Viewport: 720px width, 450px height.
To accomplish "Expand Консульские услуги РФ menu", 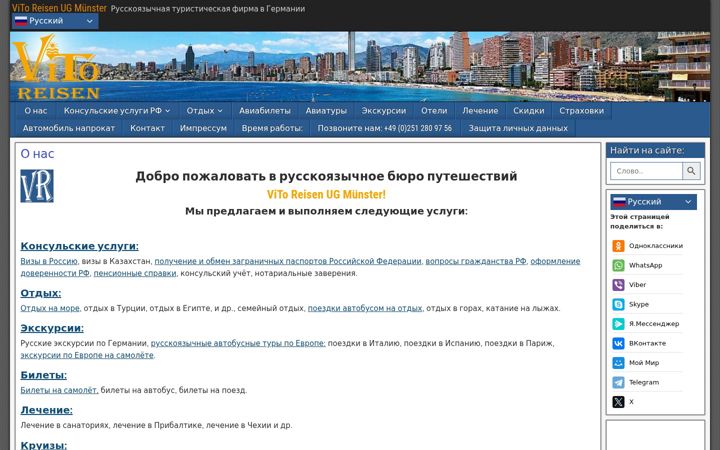I will pos(117,111).
